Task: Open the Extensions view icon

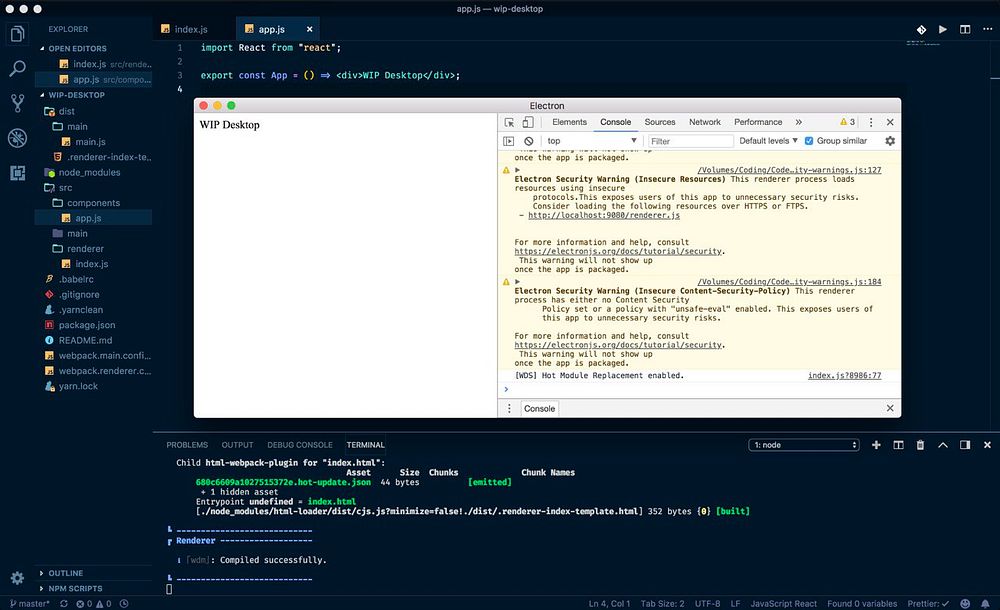Action: click(17, 172)
